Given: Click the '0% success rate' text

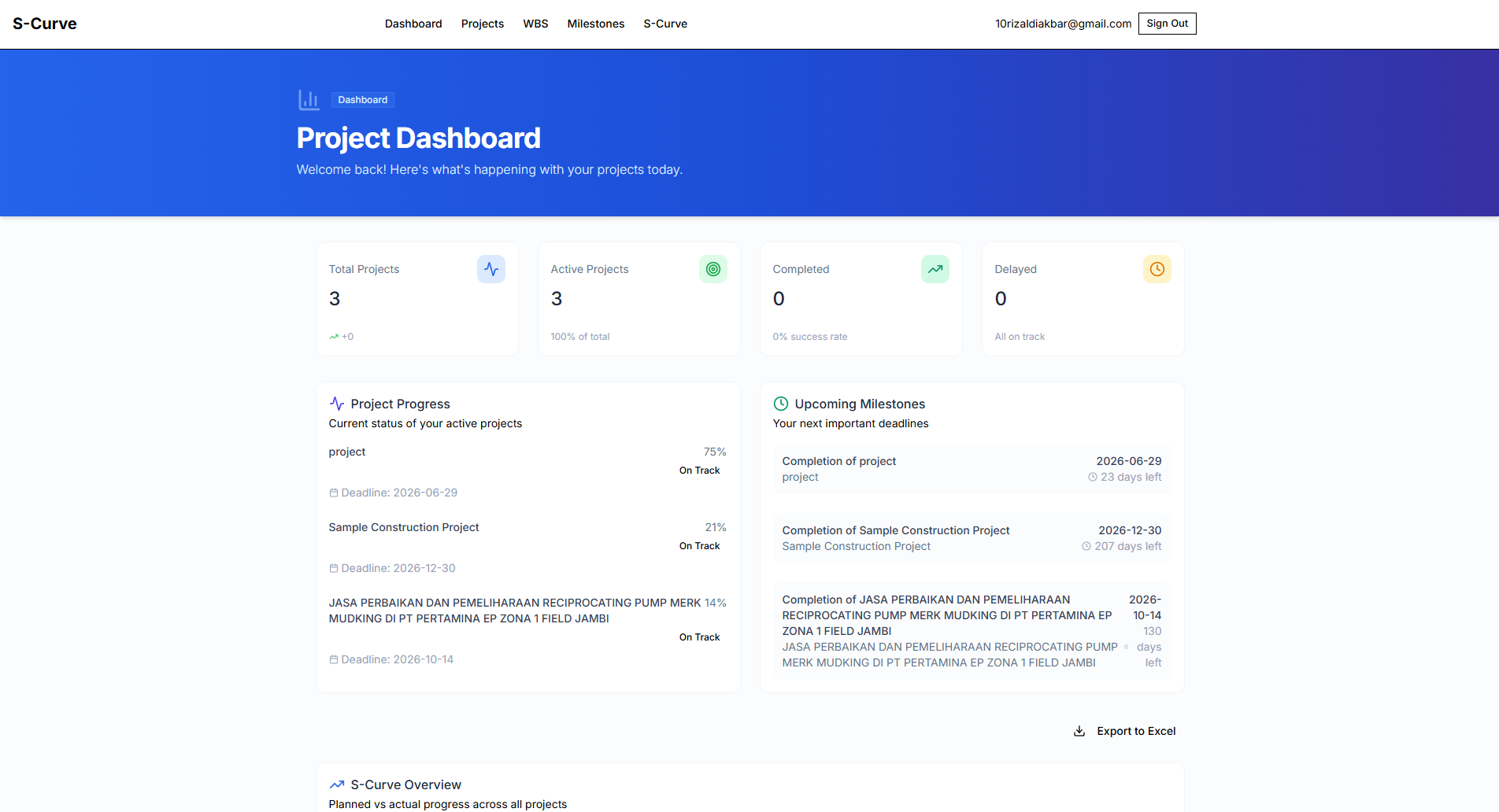Looking at the screenshot, I should click(x=810, y=337).
